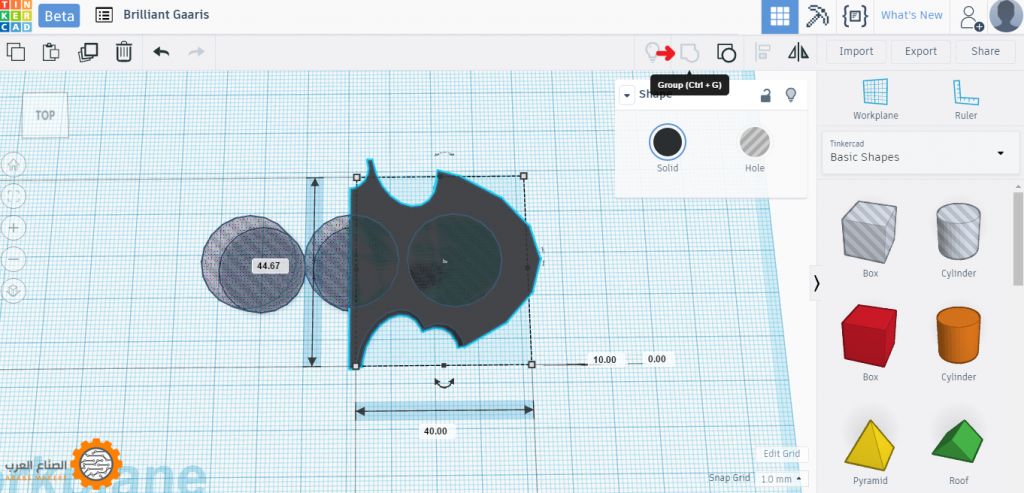Hide selected shape using panel lightbulb

click(x=791, y=95)
